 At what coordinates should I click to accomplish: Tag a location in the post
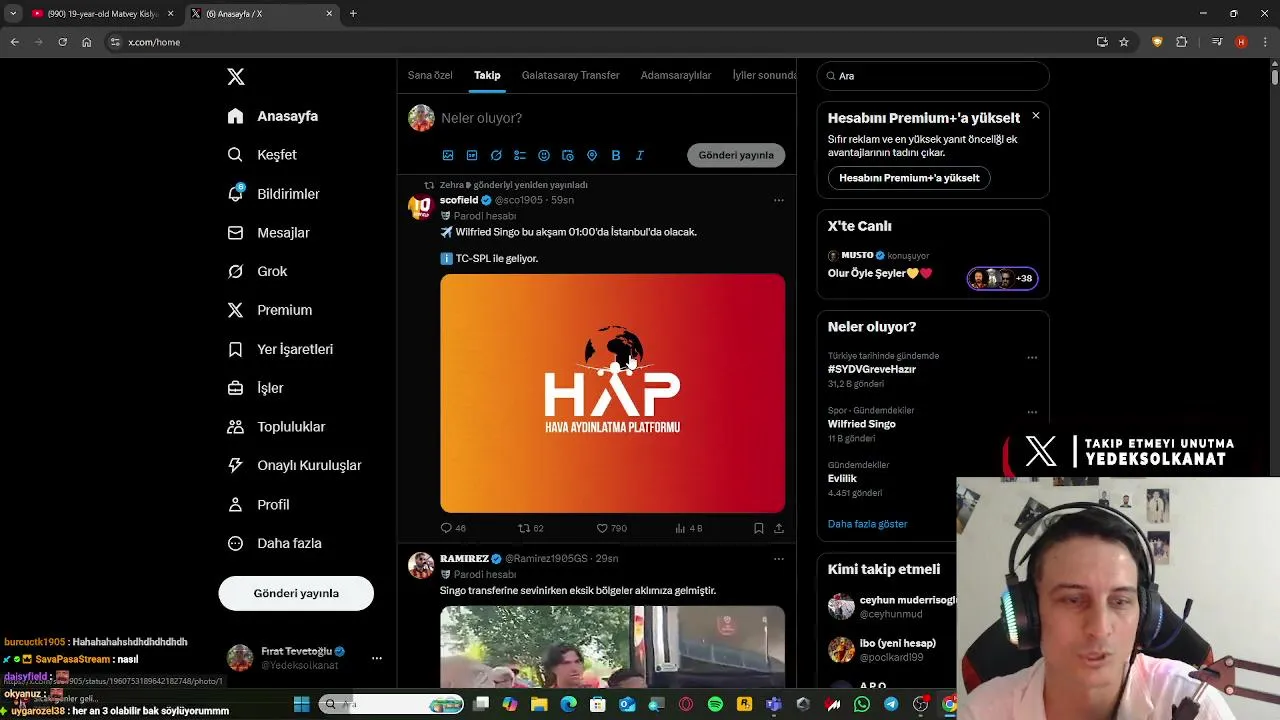pyautogui.click(x=592, y=155)
